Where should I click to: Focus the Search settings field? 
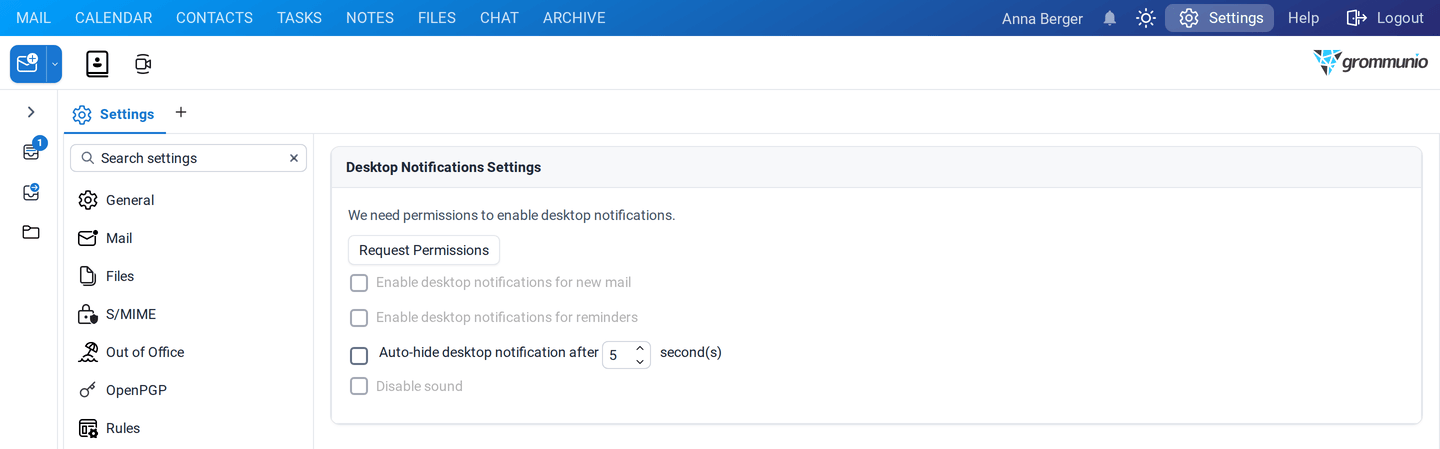point(188,158)
